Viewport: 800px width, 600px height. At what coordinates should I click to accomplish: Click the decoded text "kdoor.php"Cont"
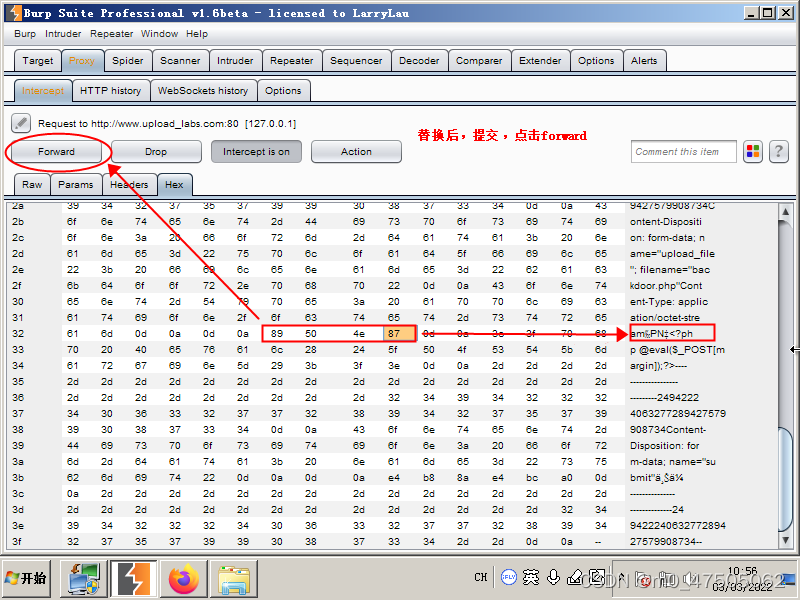666,286
